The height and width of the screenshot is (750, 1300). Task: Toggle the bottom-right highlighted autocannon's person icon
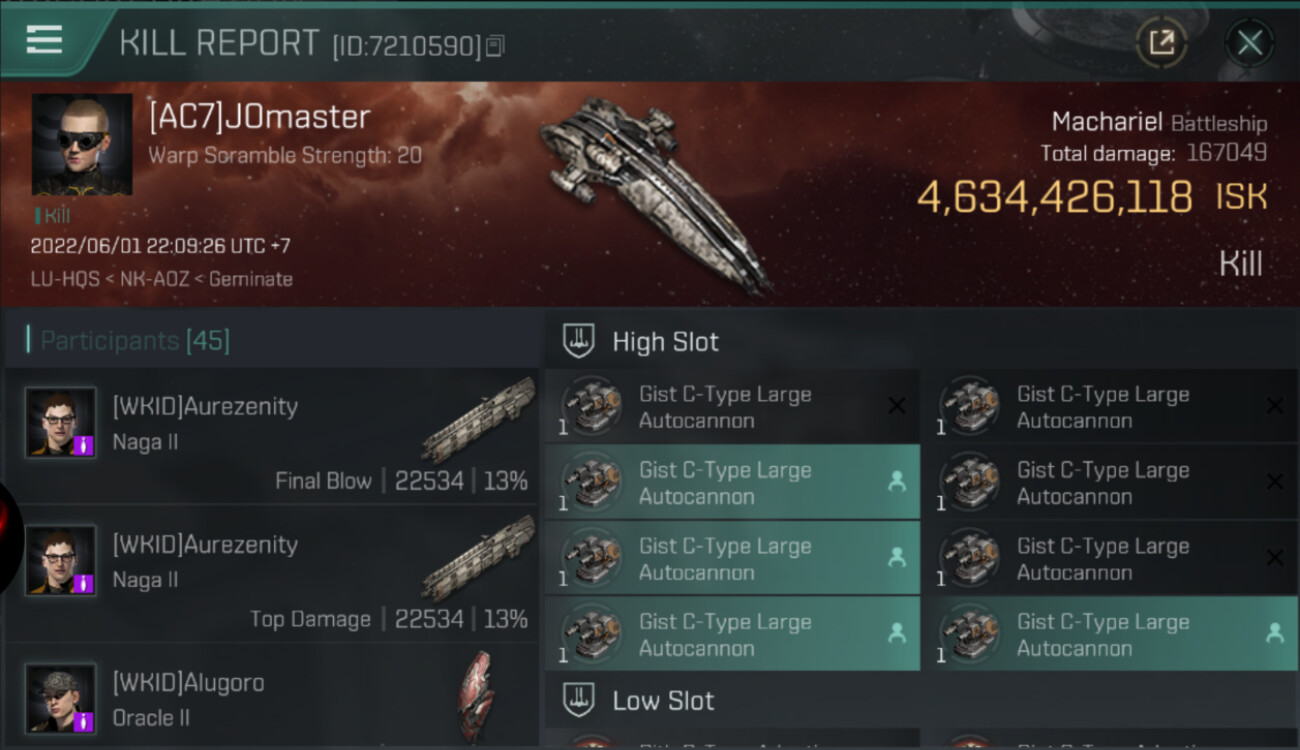click(x=1274, y=633)
